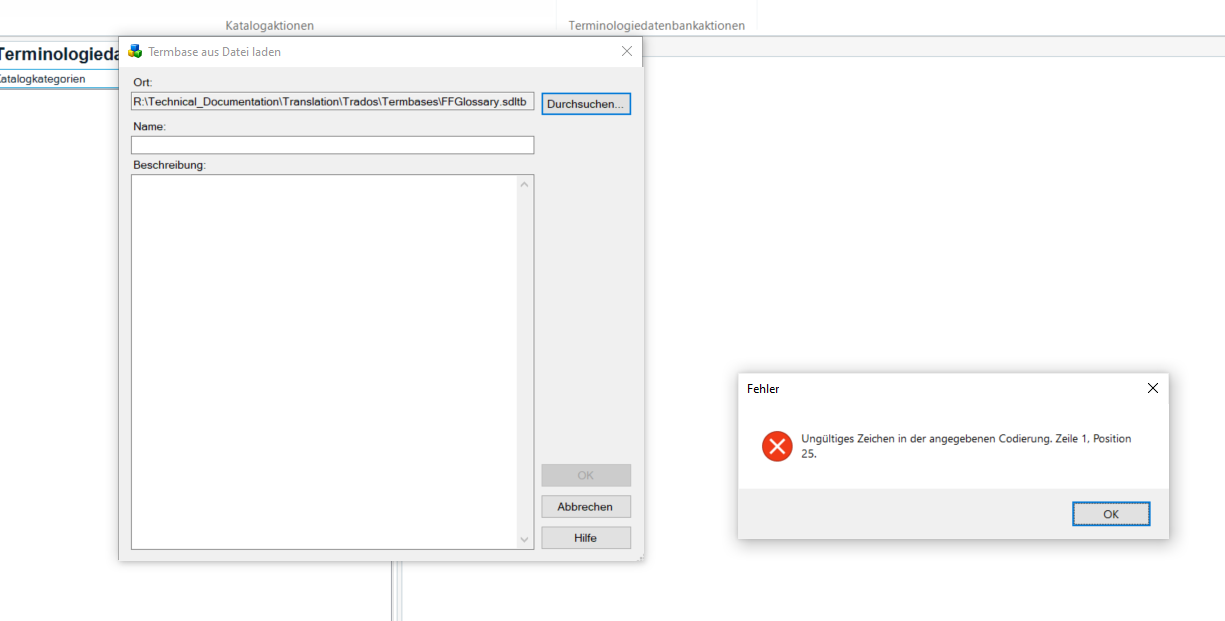
Task: Click the truncated Terminologieda page title
Action: [60, 54]
